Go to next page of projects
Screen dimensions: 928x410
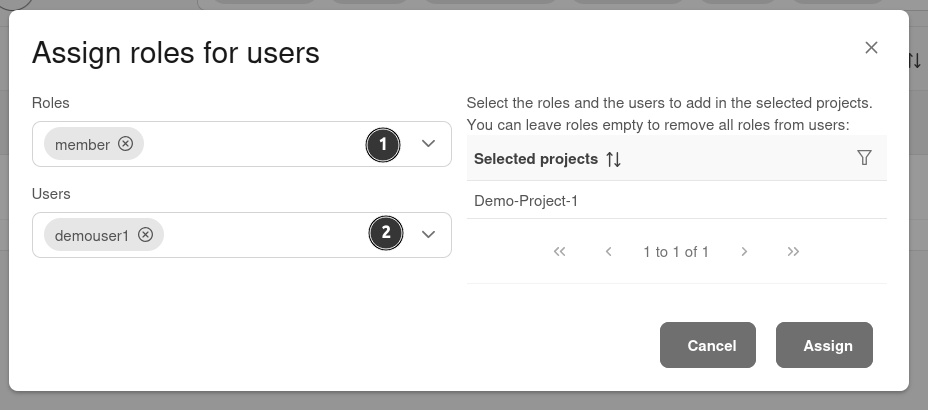[x=744, y=252]
